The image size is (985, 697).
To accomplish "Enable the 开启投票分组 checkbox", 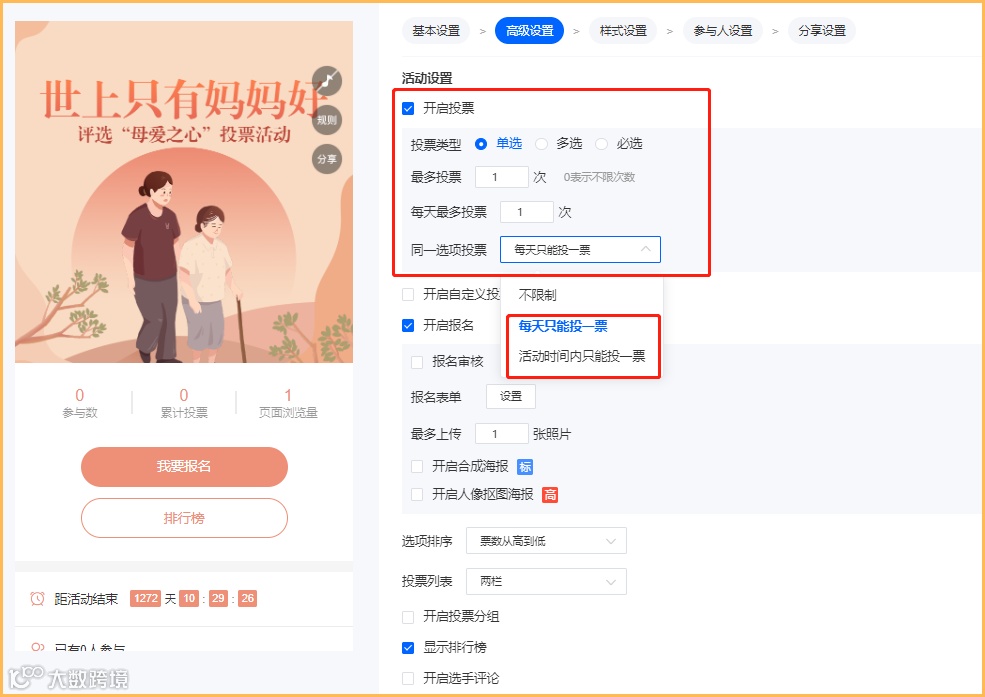I will click(408, 617).
